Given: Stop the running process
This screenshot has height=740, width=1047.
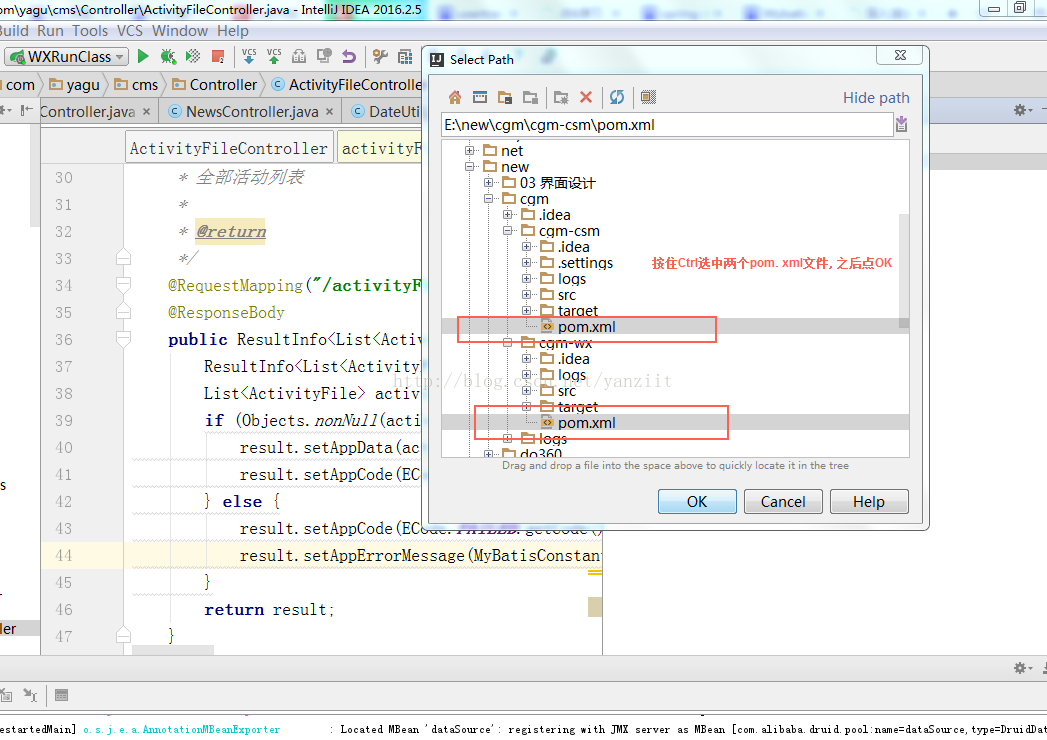Looking at the screenshot, I should pyautogui.click(x=218, y=57).
